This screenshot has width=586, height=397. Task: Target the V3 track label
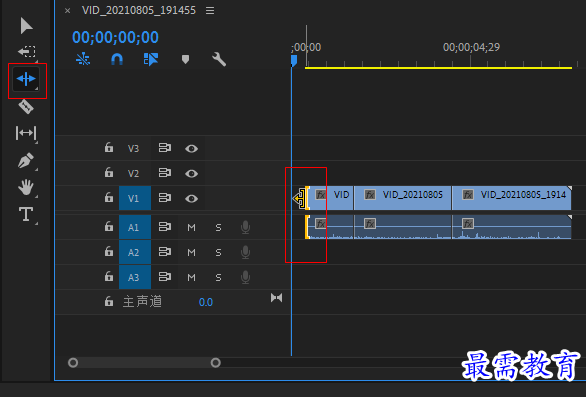(133, 148)
